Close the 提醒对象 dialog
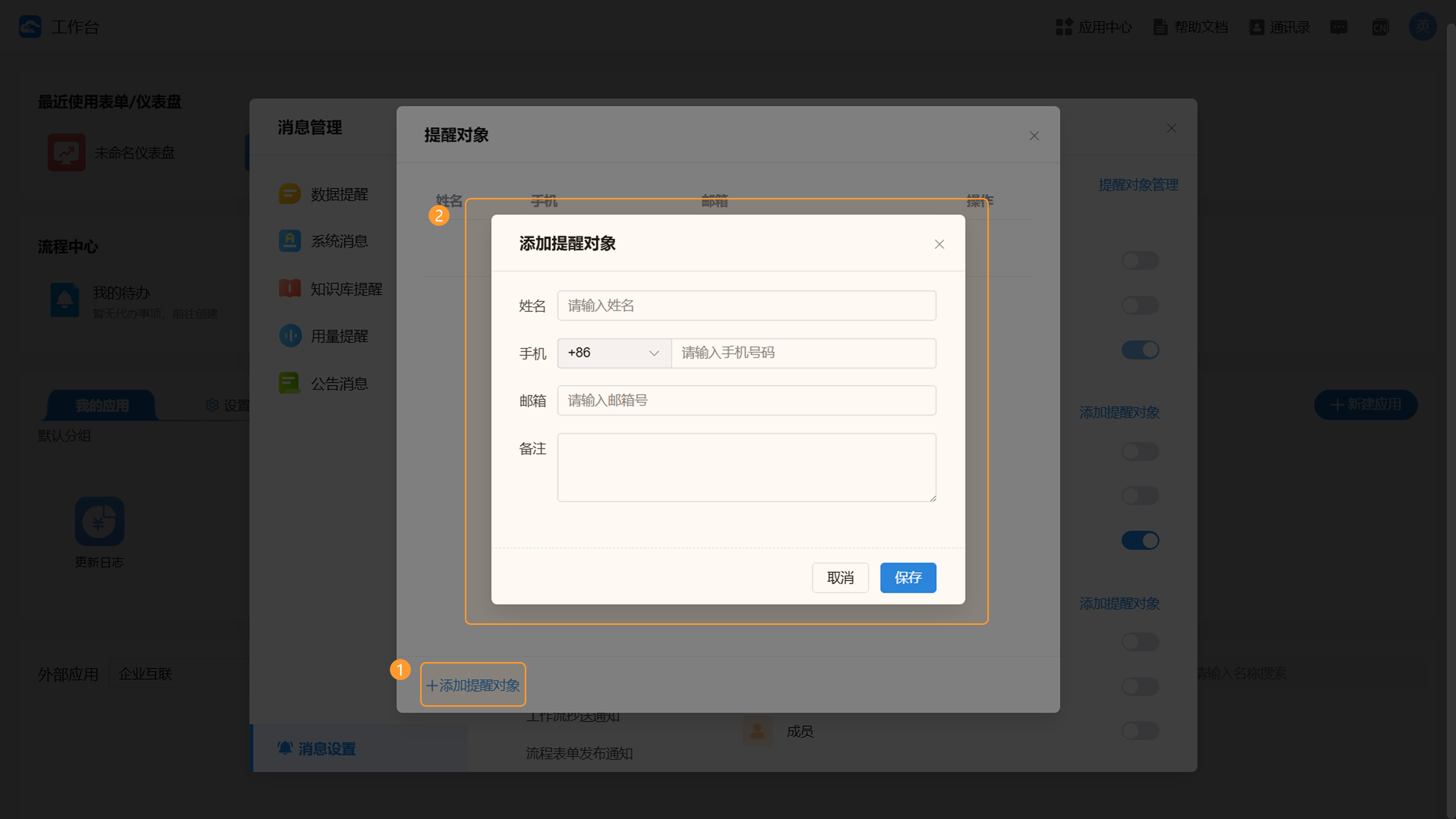Screen dimensions: 1456x819 point(1034,136)
